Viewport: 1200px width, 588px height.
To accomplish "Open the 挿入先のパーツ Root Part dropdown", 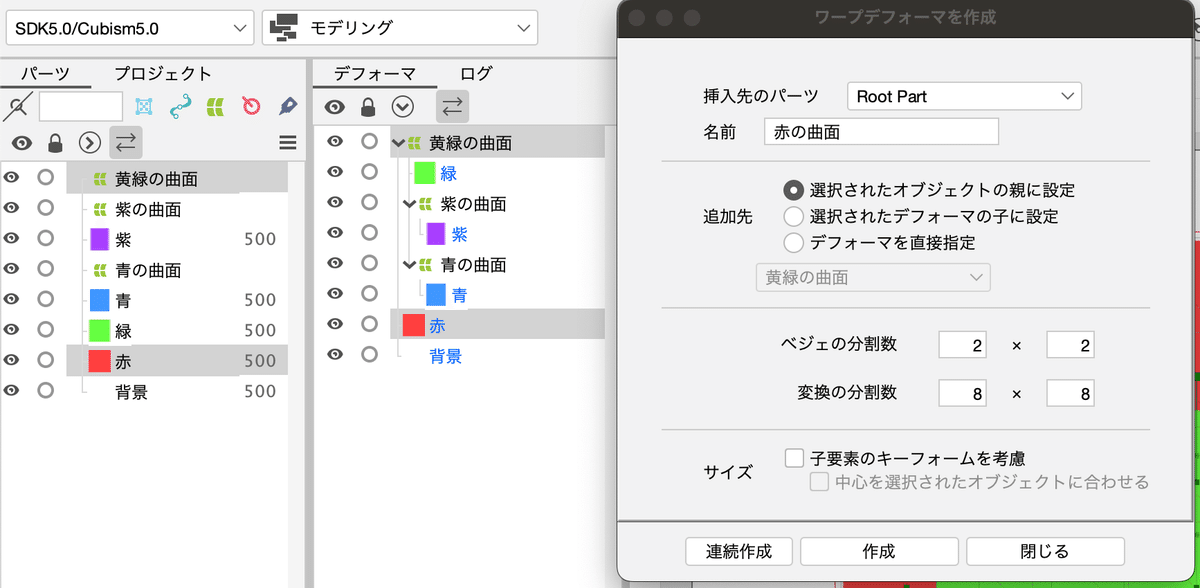I will tap(964, 96).
